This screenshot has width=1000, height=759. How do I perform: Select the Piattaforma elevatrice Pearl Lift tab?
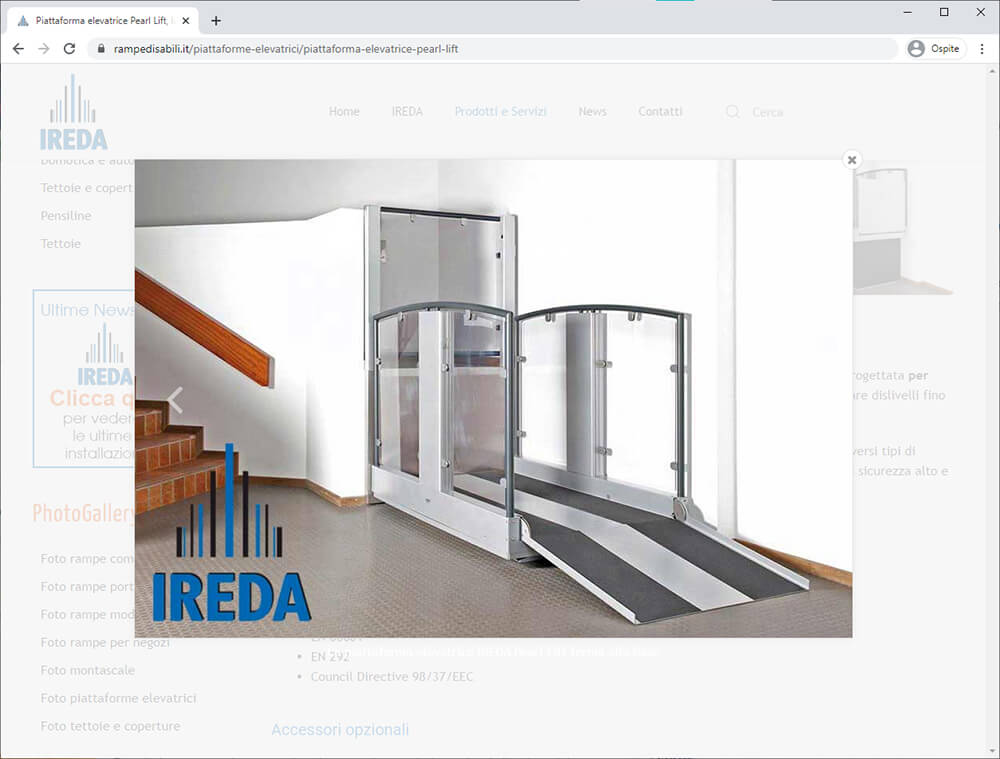point(102,21)
